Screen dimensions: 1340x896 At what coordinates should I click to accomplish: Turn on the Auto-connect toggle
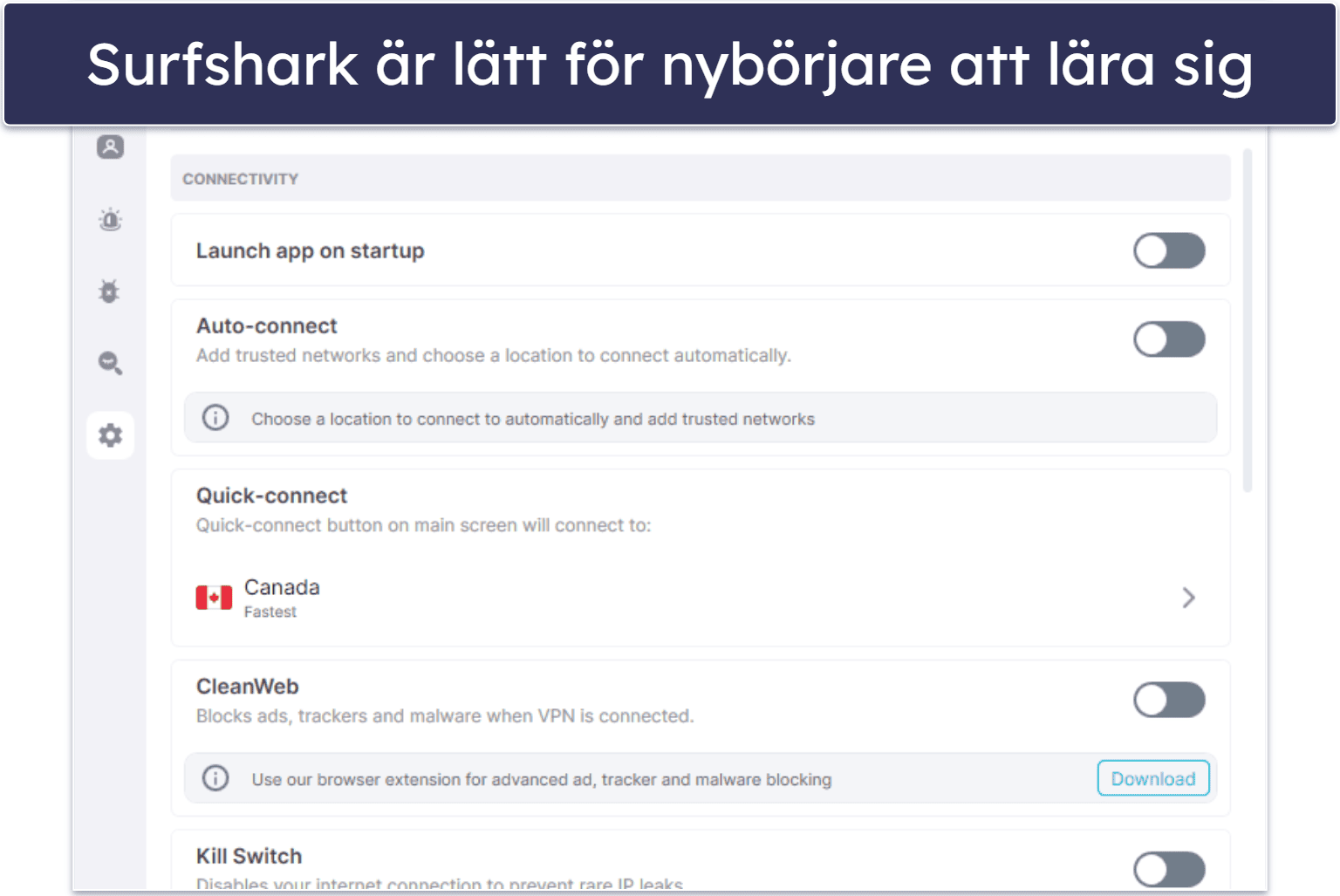click(x=1169, y=339)
